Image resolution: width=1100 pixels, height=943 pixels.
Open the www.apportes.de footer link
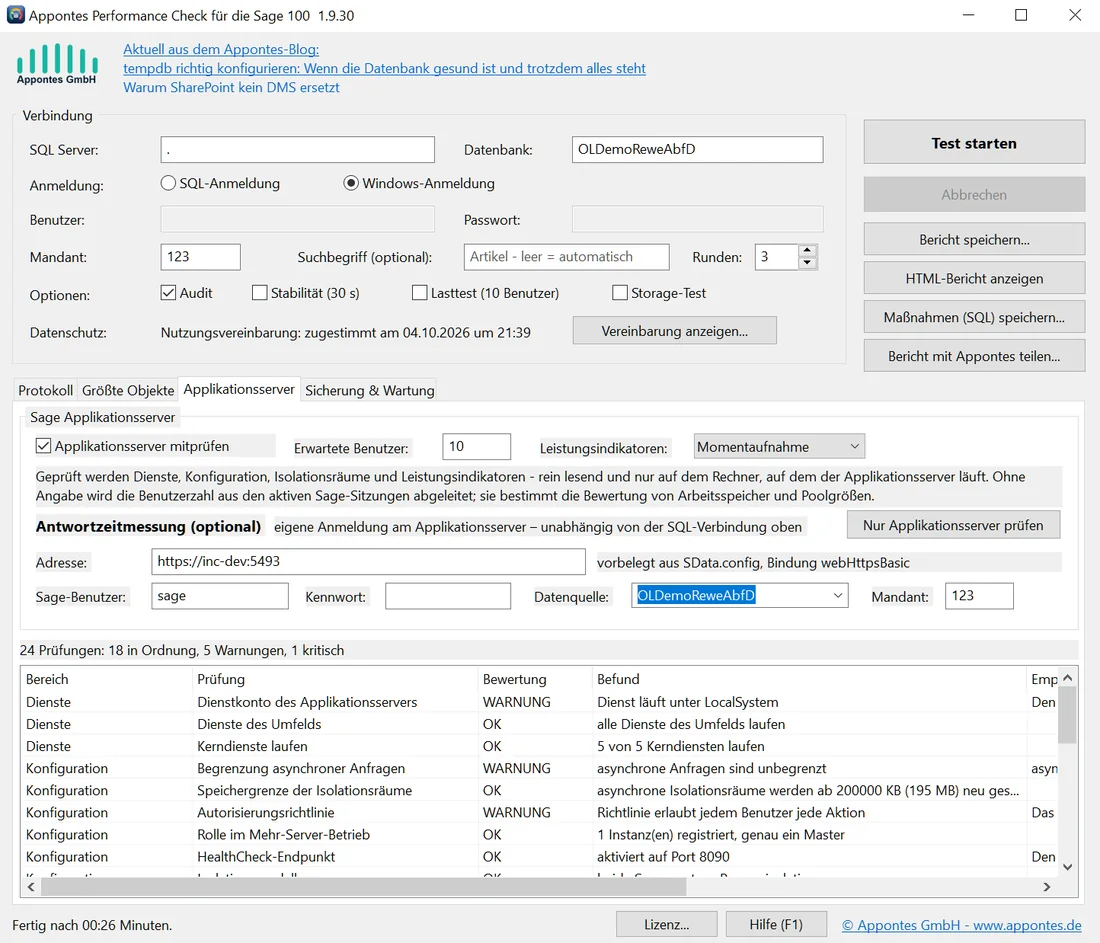pos(962,925)
